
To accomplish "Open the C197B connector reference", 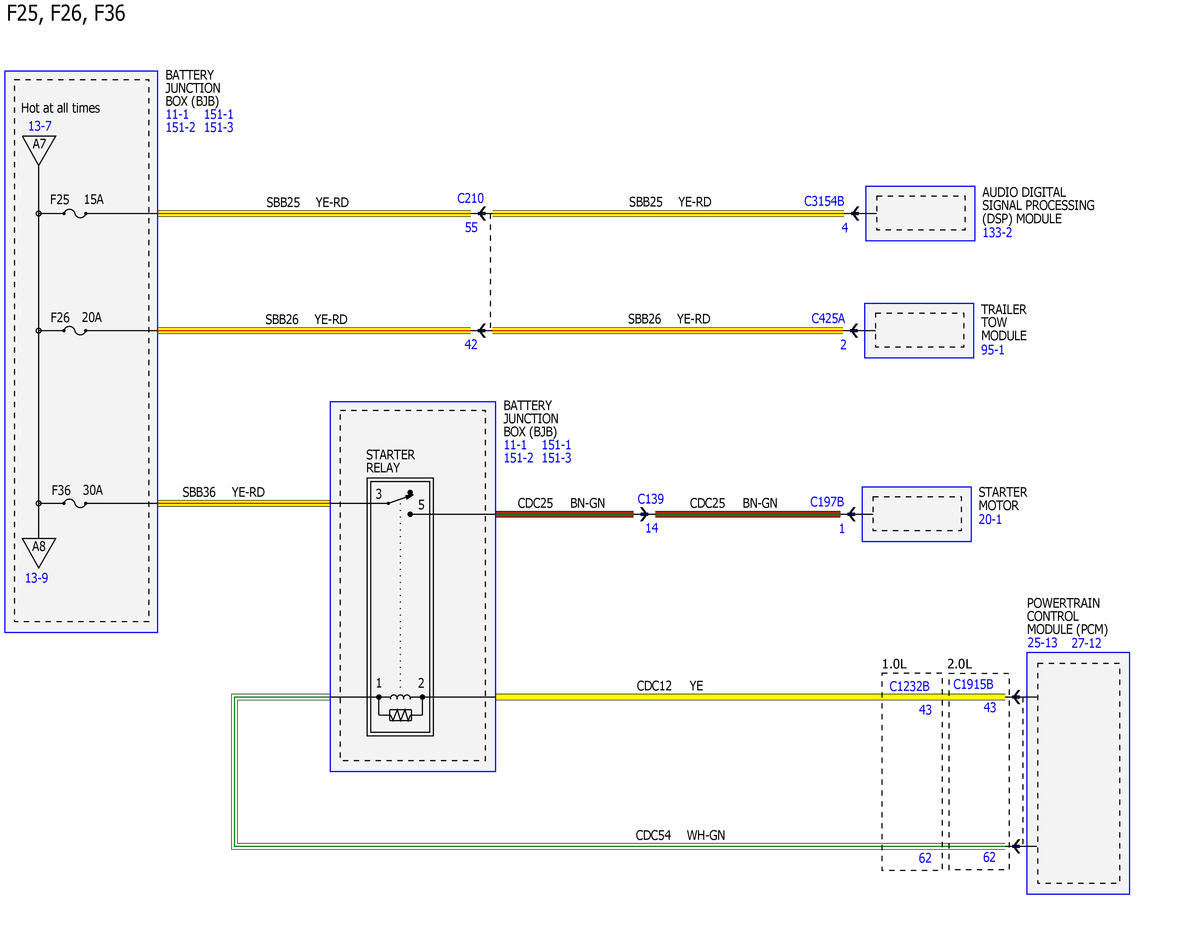I will 827,502.
